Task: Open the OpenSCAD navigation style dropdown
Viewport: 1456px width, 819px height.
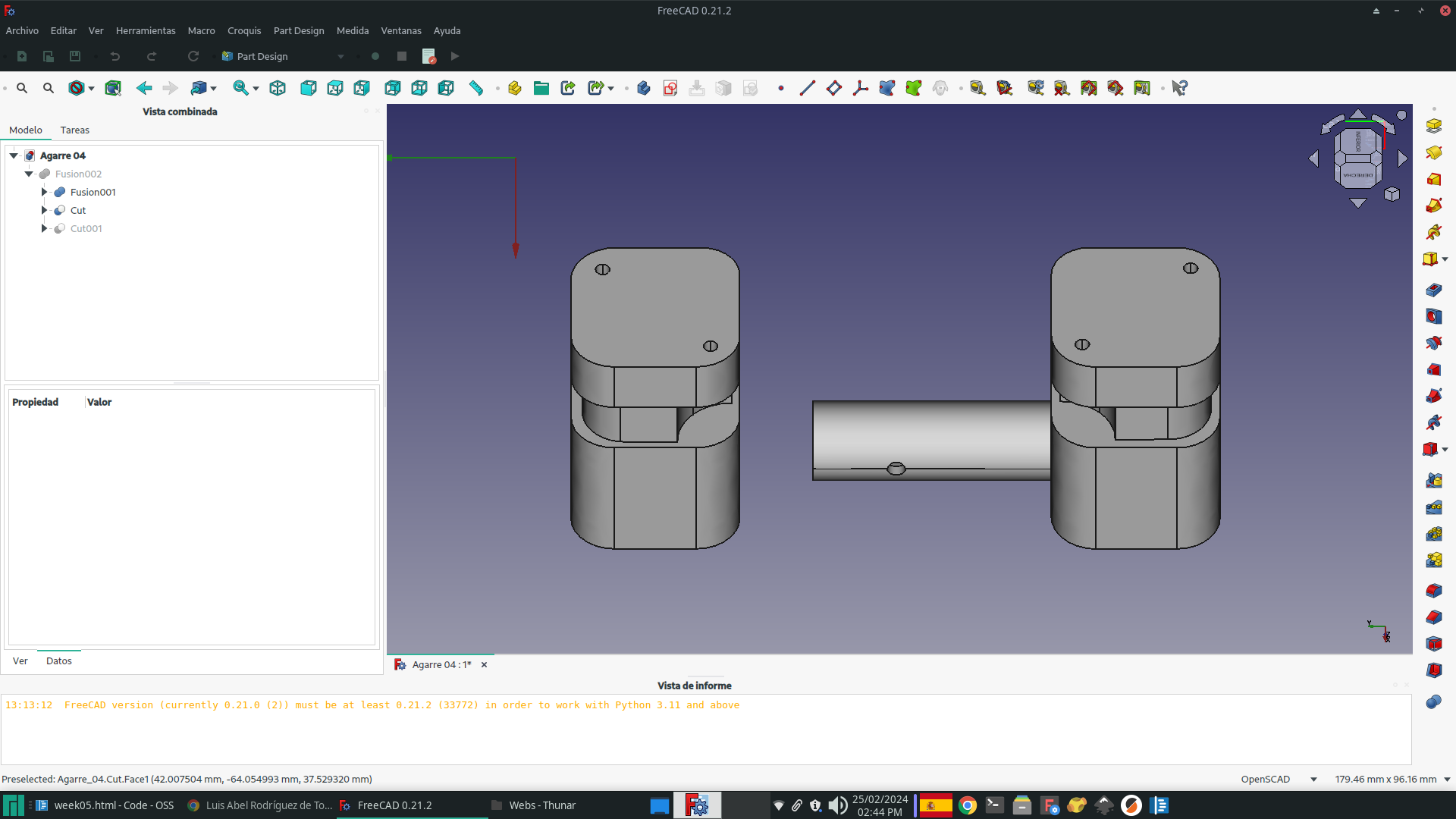Action: tap(1279, 779)
